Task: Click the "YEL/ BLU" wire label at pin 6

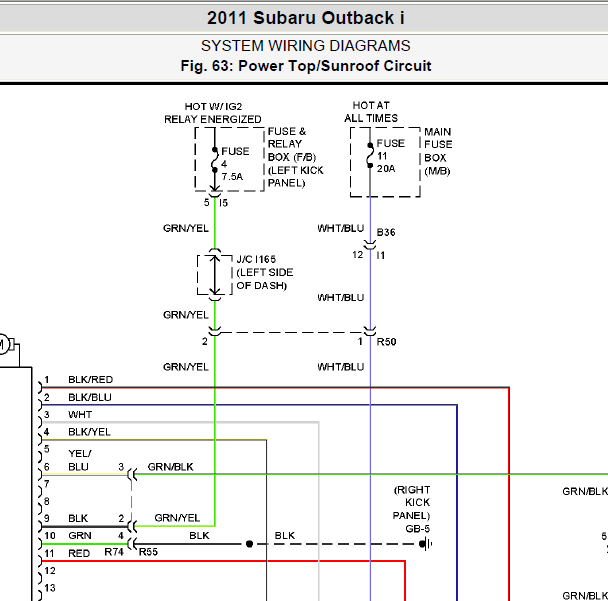Action: tap(79, 460)
